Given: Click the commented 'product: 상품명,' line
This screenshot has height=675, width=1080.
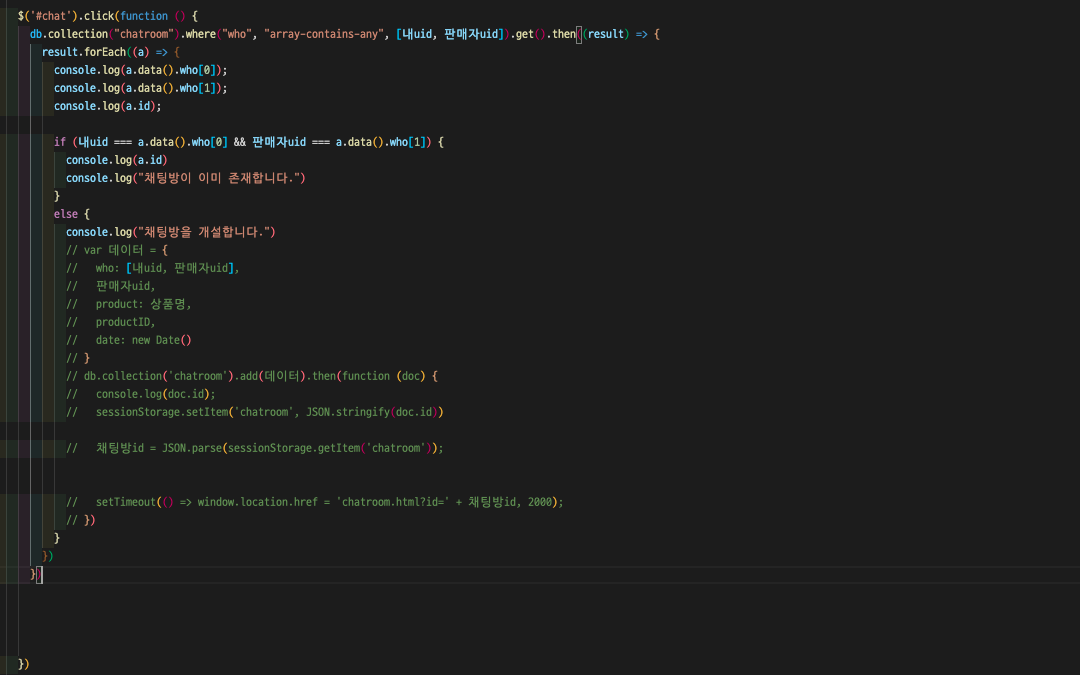Looking at the screenshot, I should [x=143, y=304].
